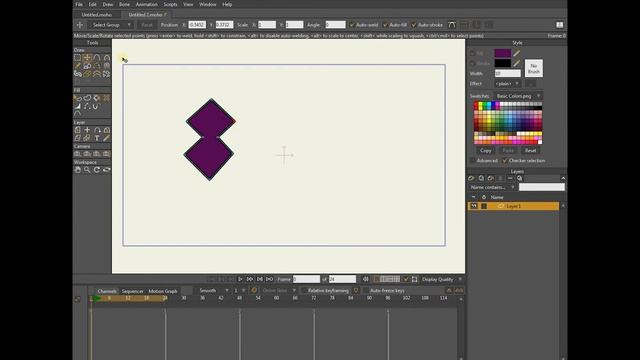The image size is (640, 360).
Task: Toggle the Auto-weld checkbox
Action: 352,25
